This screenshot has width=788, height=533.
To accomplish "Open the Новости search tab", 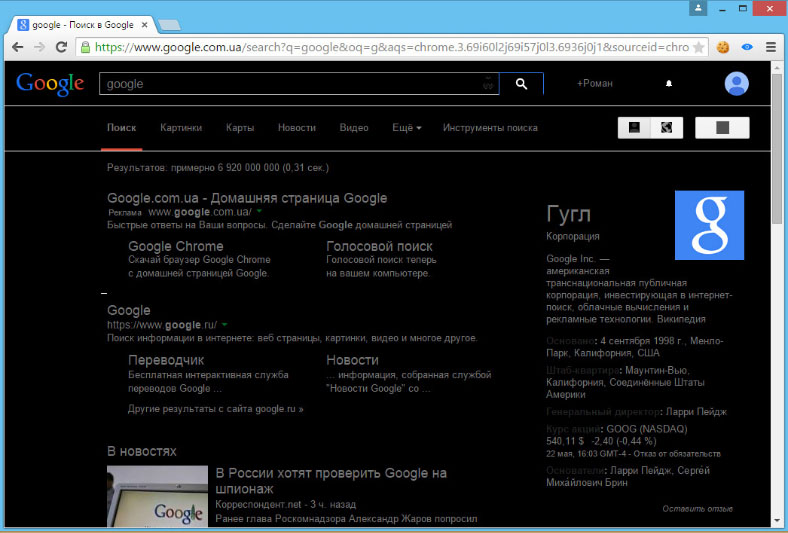I will point(297,128).
